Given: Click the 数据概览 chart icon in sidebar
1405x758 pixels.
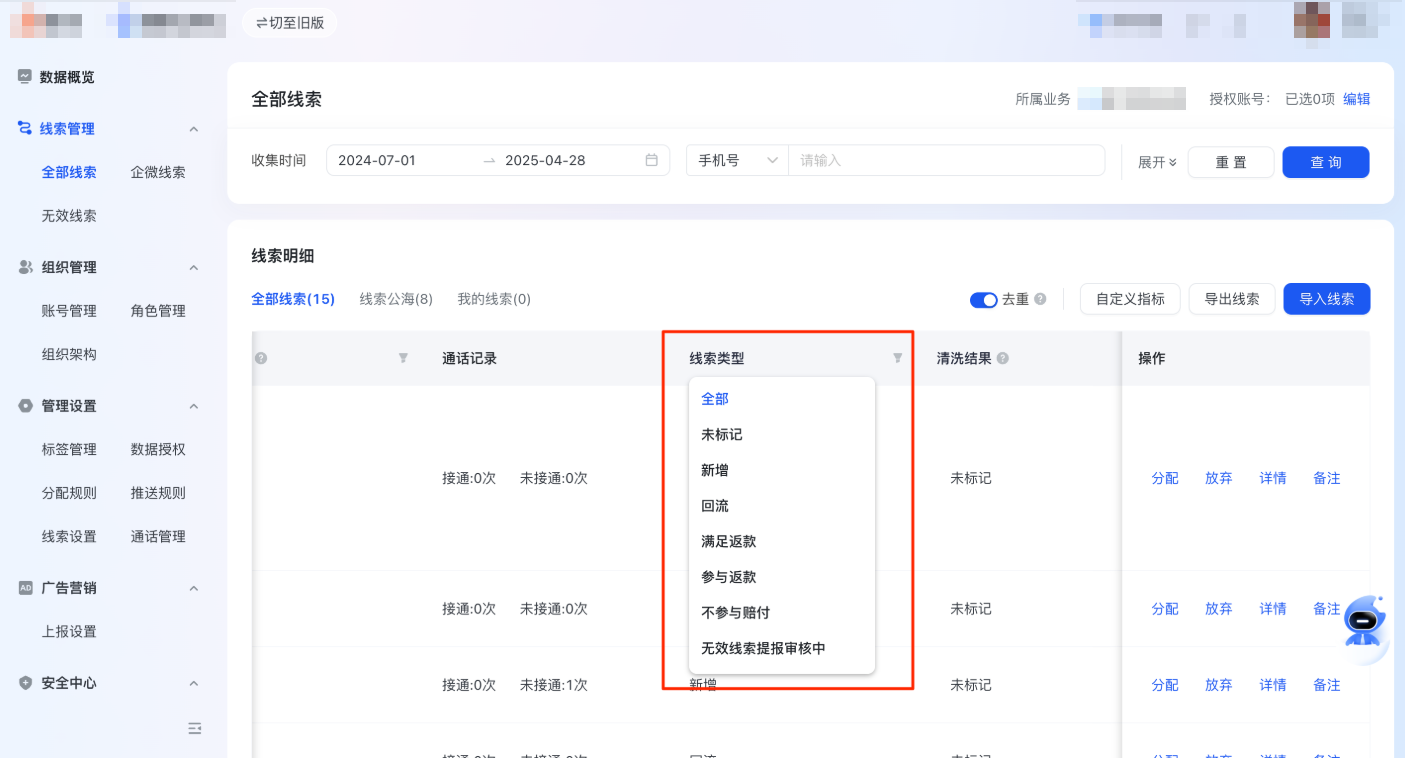Looking at the screenshot, I should tap(24, 76).
